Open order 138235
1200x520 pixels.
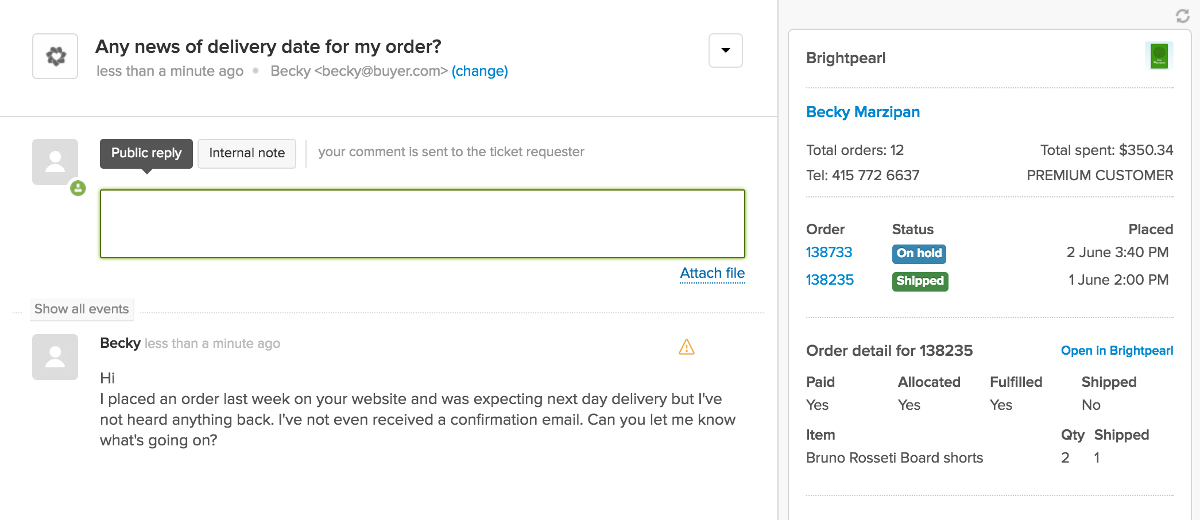click(830, 280)
